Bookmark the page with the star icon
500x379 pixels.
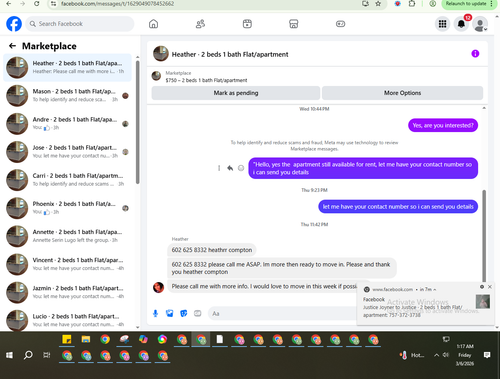(378, 4)
